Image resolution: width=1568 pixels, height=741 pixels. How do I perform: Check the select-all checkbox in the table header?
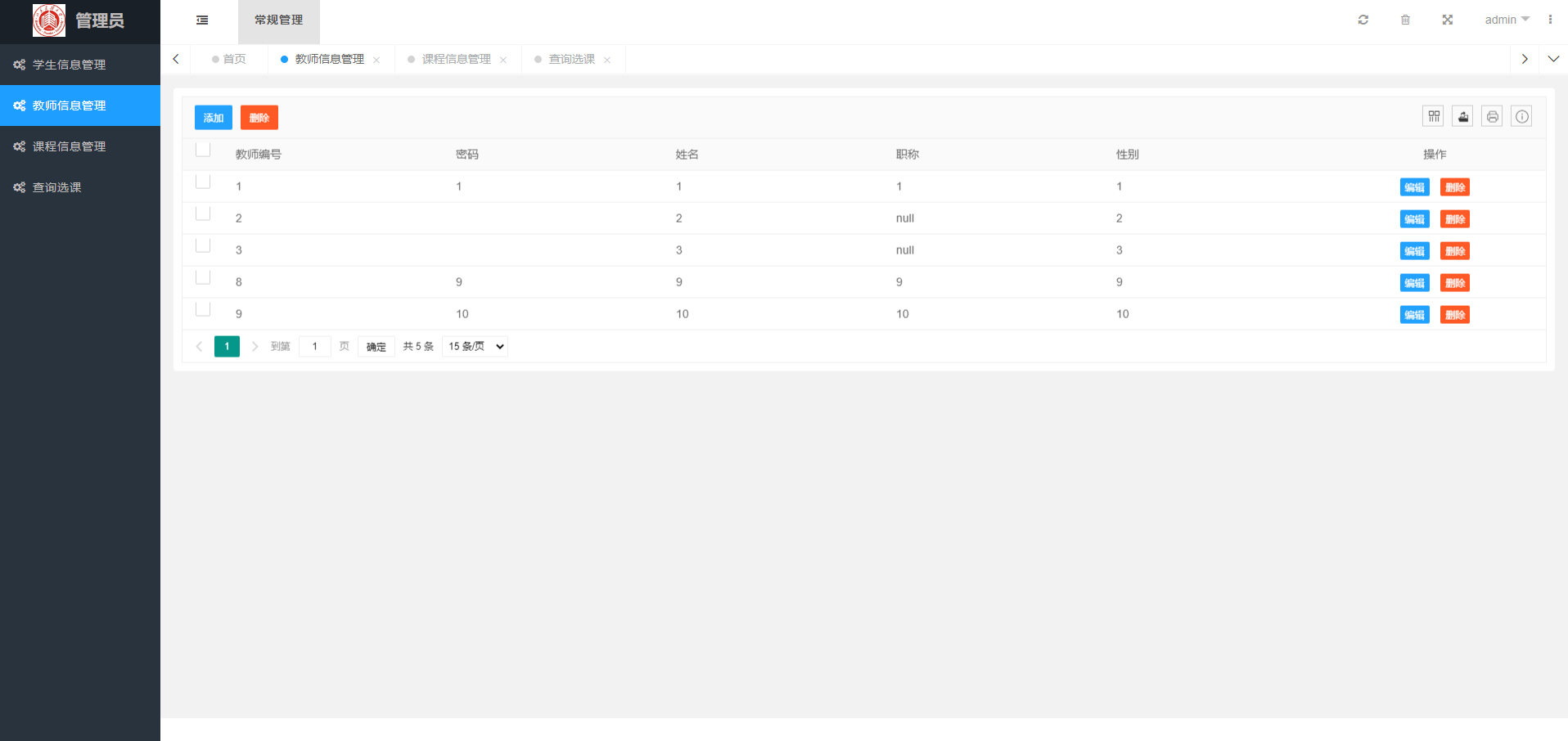coord(203,150)
